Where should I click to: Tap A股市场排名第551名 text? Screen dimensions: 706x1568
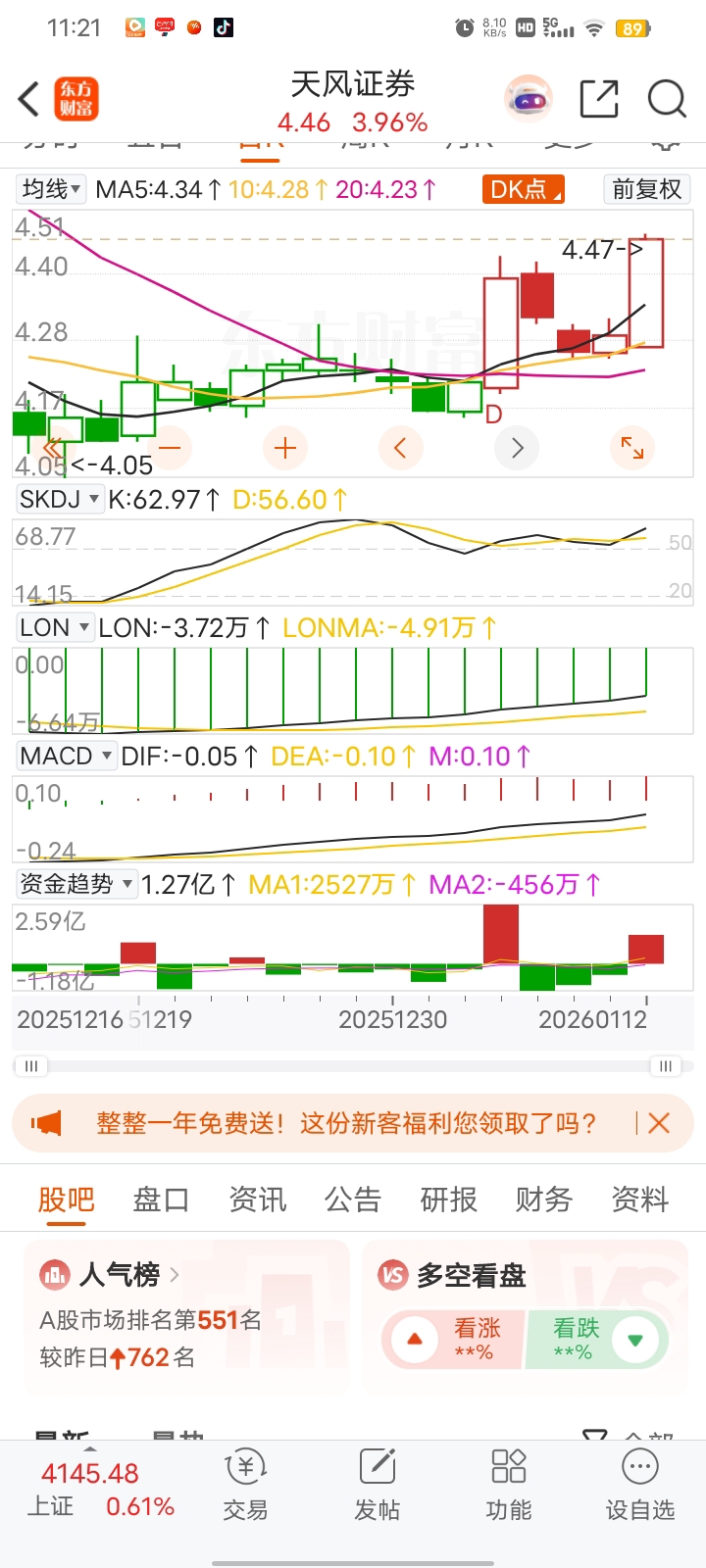point(150,1320)
